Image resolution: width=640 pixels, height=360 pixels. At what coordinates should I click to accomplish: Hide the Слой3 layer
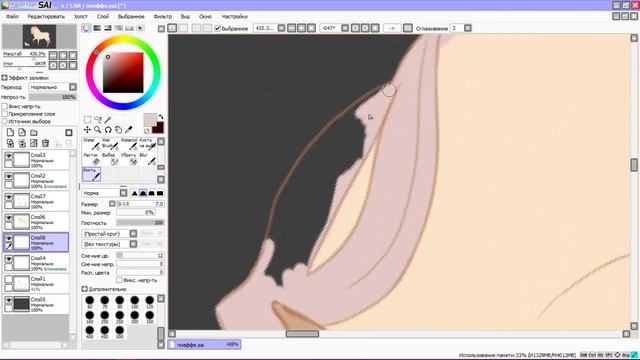coord(8,156)
